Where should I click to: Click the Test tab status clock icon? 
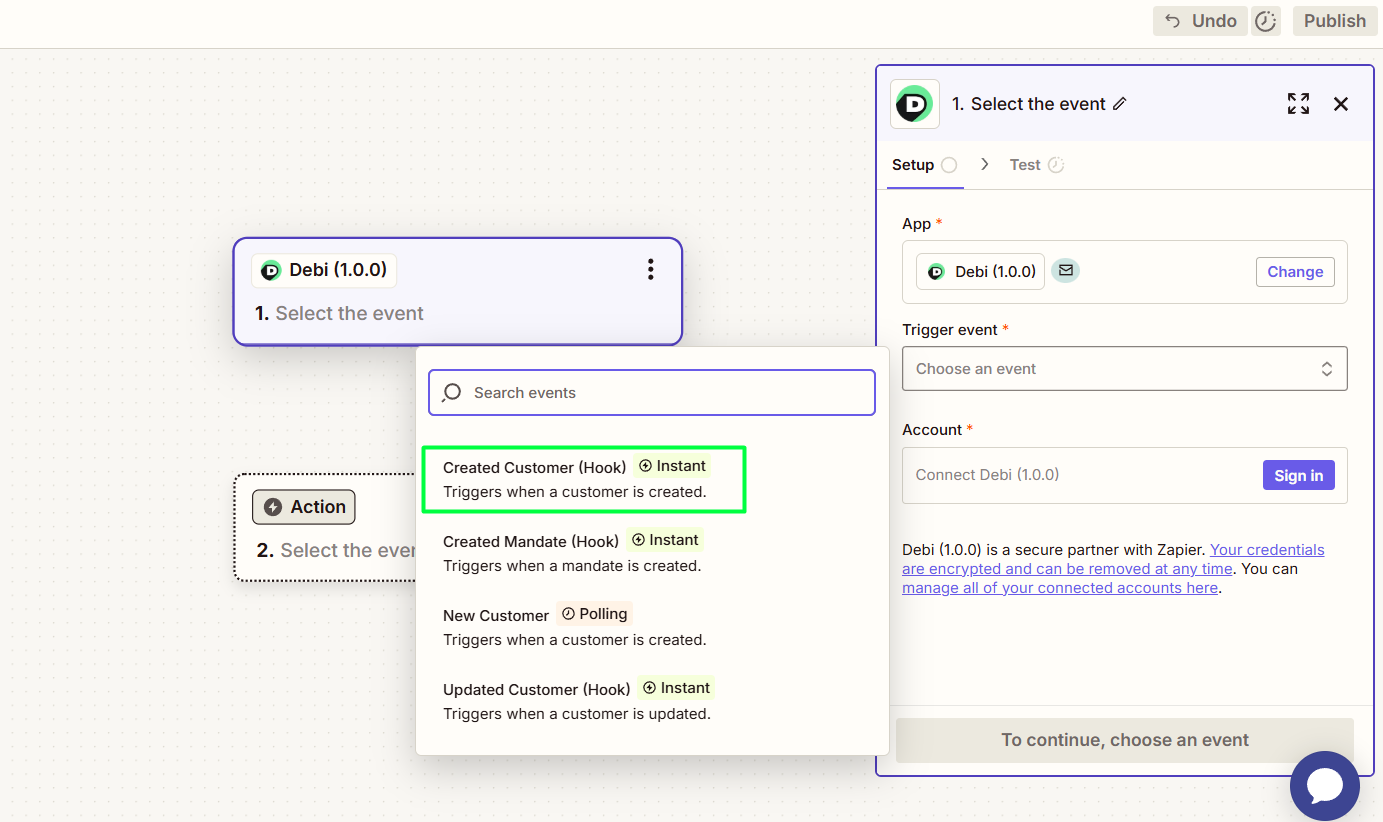pyautogui.click(x=1056, y=165)
